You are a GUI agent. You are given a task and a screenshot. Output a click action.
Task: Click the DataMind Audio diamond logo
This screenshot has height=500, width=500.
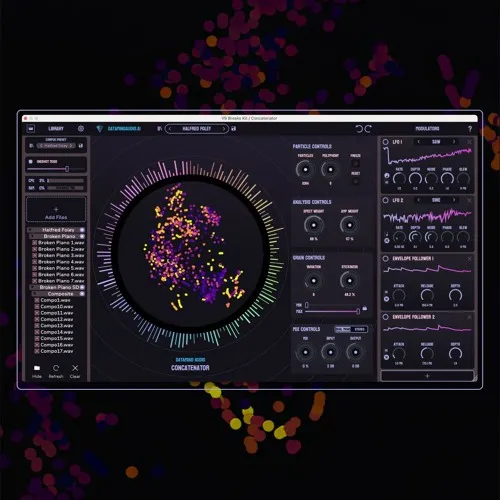(99, 129)
